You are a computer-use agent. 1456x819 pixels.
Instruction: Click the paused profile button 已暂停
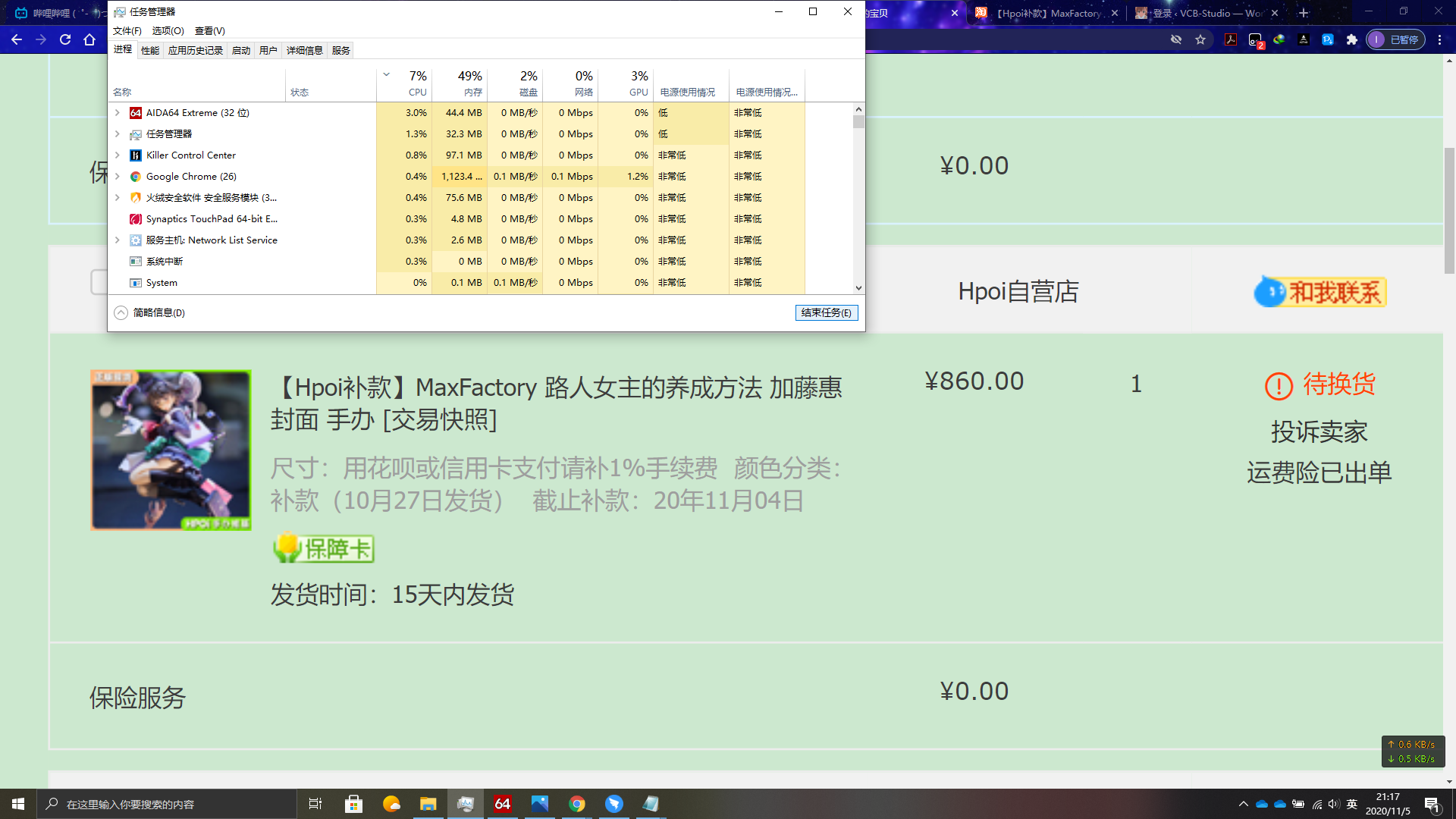(x=1396, y=39)
